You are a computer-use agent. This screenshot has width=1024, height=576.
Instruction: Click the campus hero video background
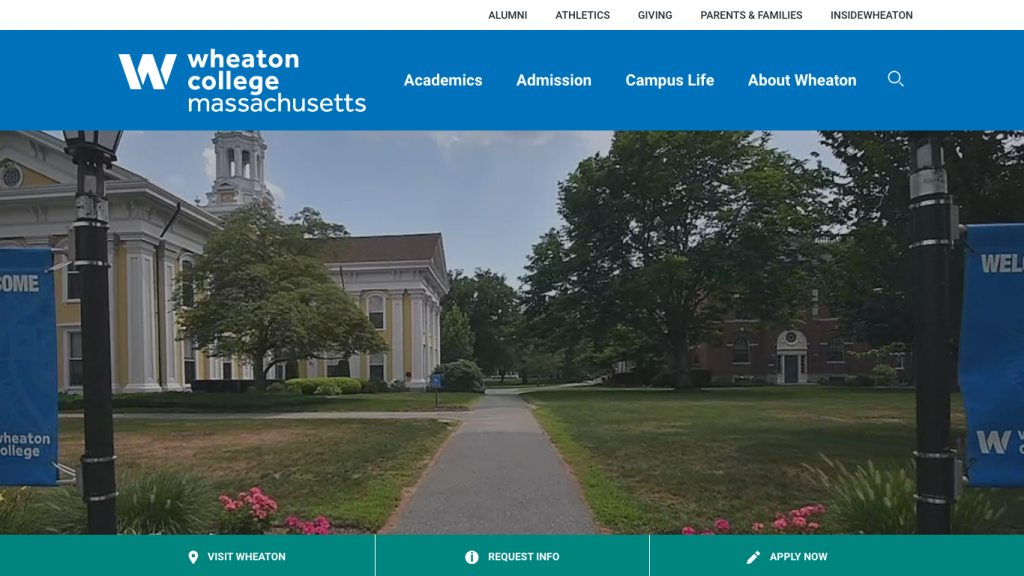[512, 332]
